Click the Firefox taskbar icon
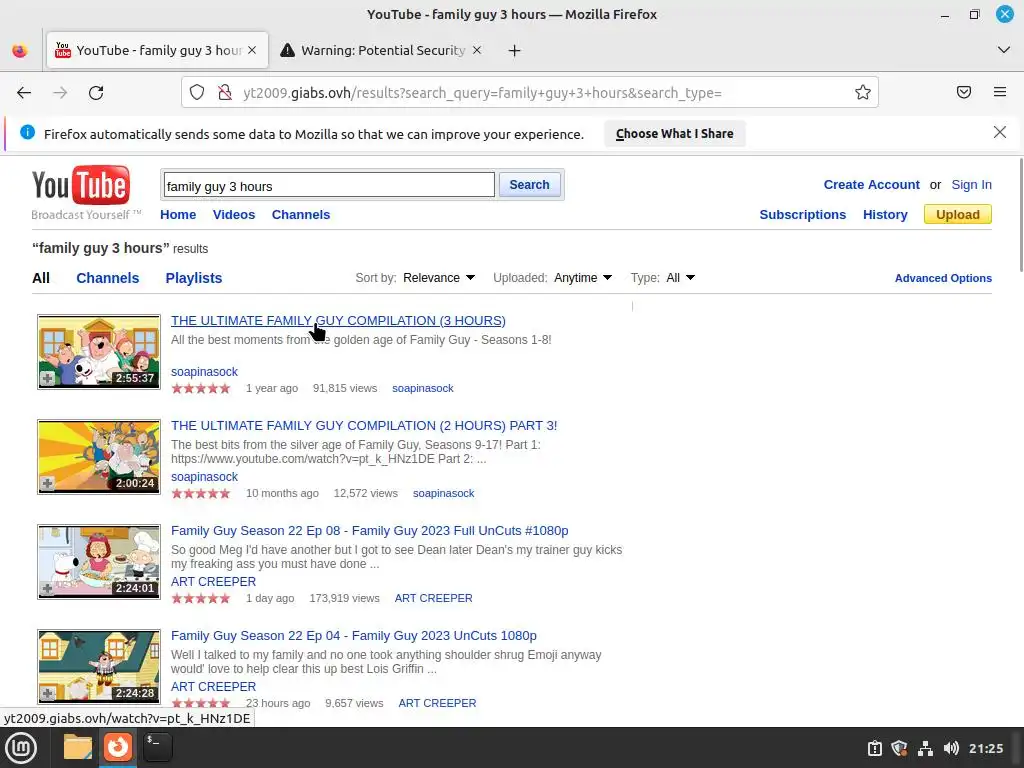Viewport: 1024px width, 768px height. click(x=118, y=747)
